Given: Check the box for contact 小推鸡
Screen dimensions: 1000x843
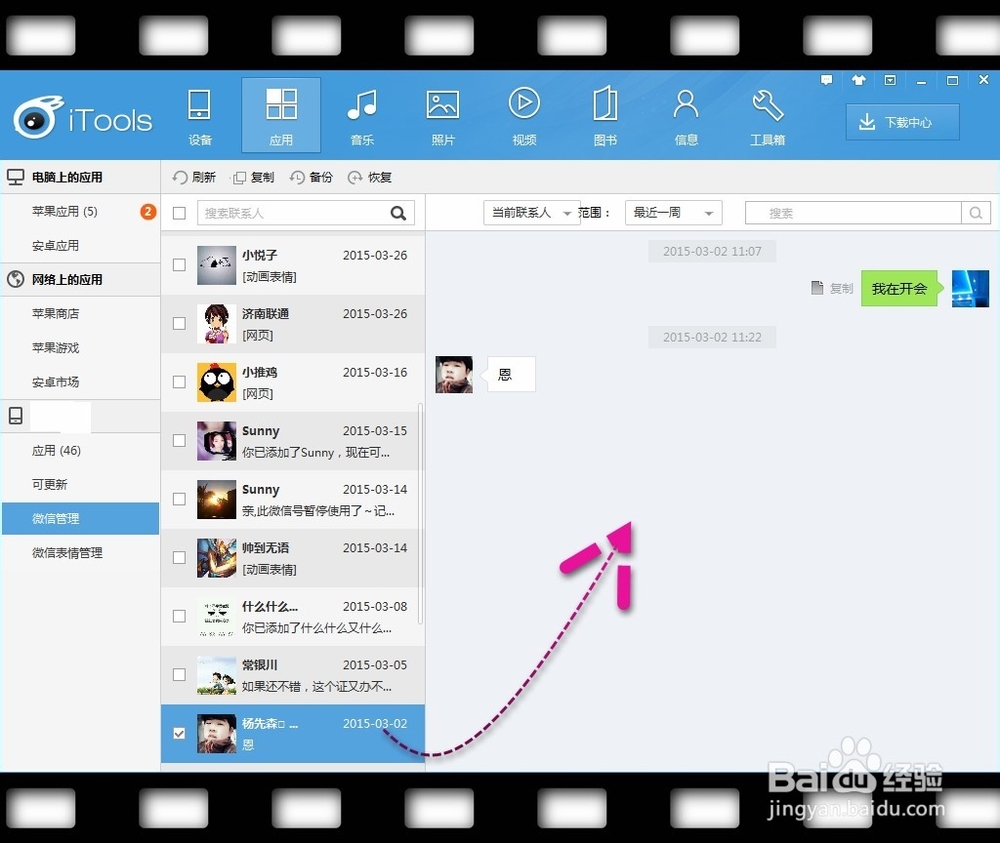Looking at the screenshot, I should (x=179, y=382).
